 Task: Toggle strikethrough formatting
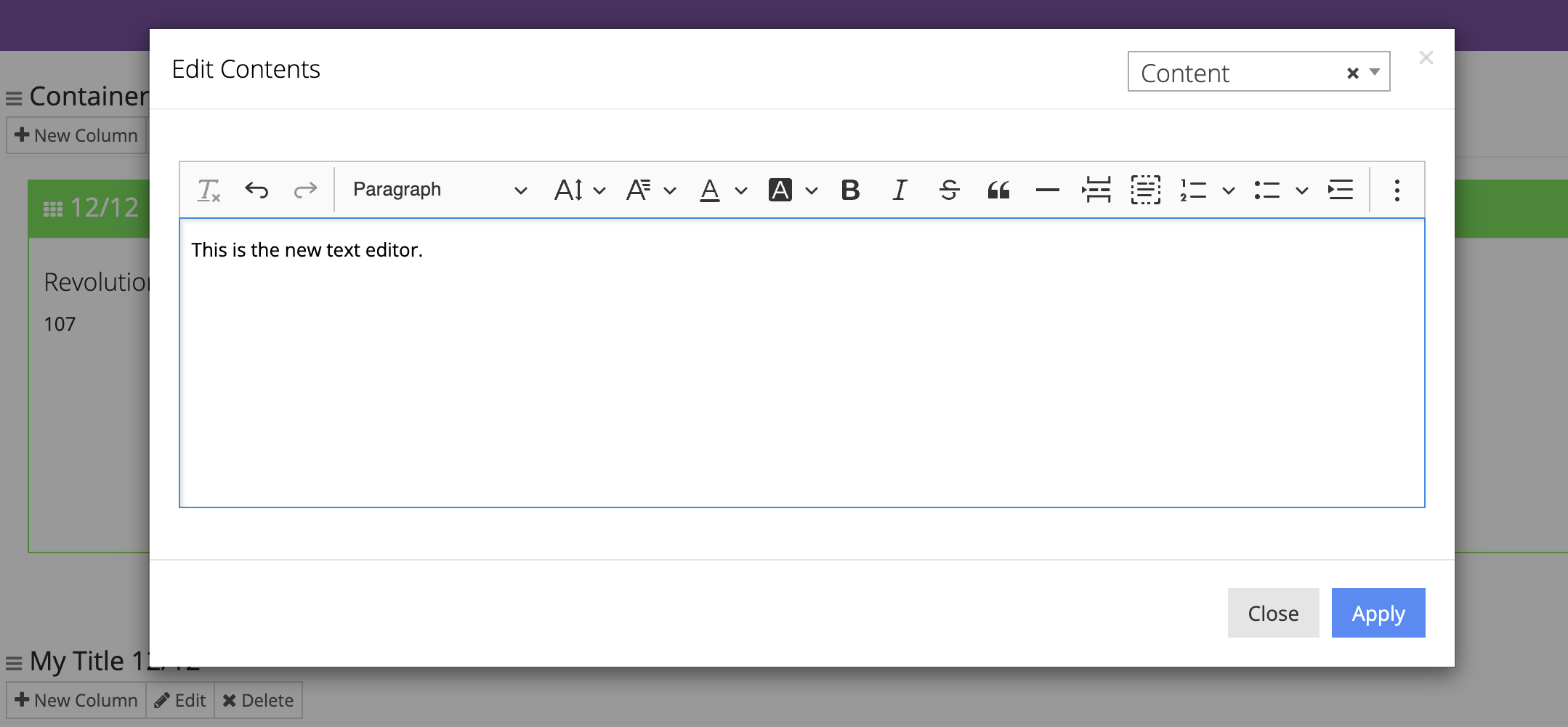949,190
